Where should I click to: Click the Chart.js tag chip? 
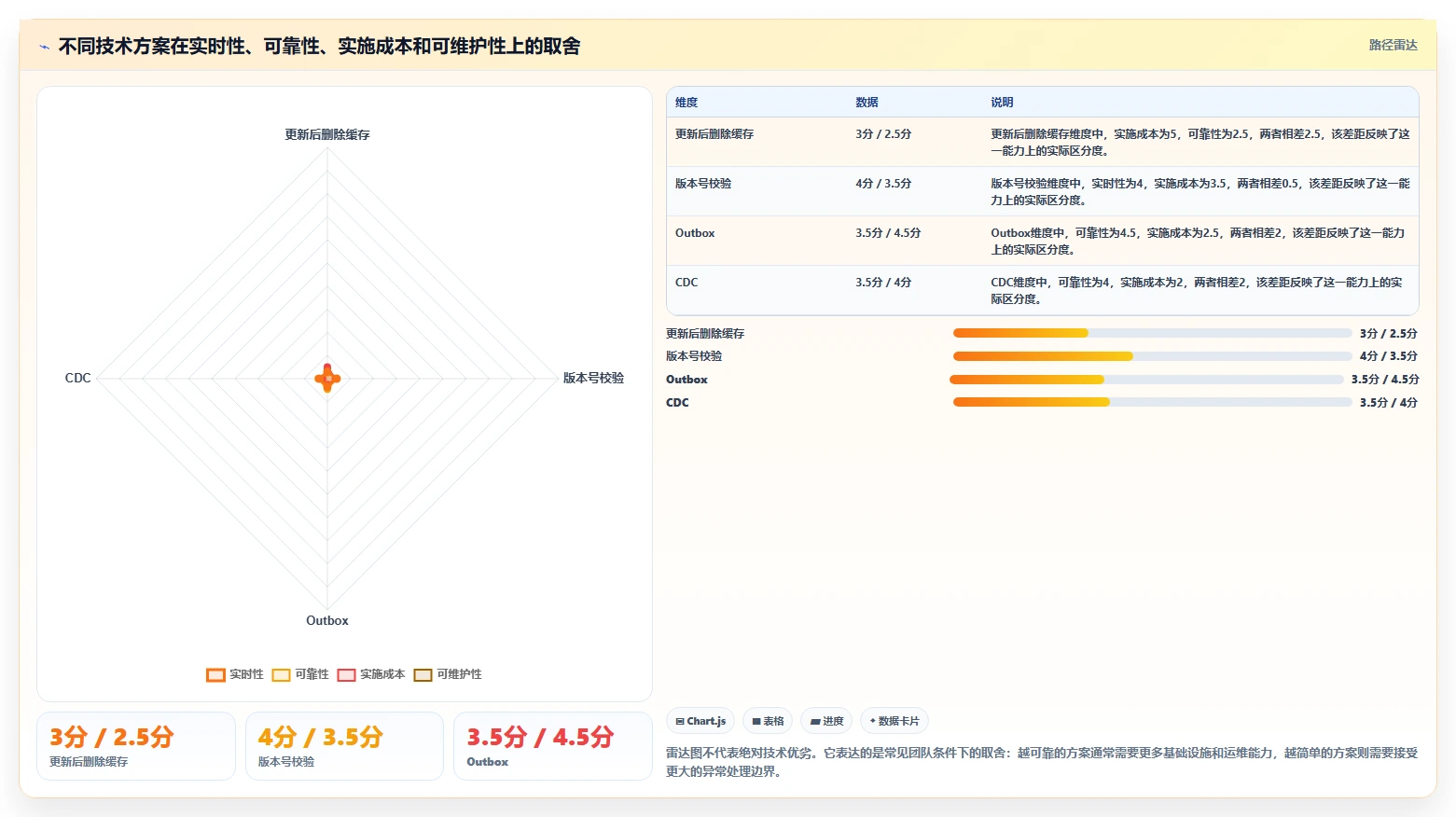tap(700, 721)
